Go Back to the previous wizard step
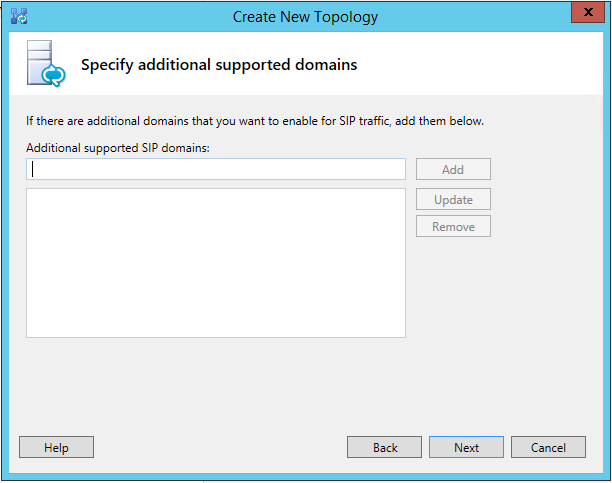 click(384, 447)
